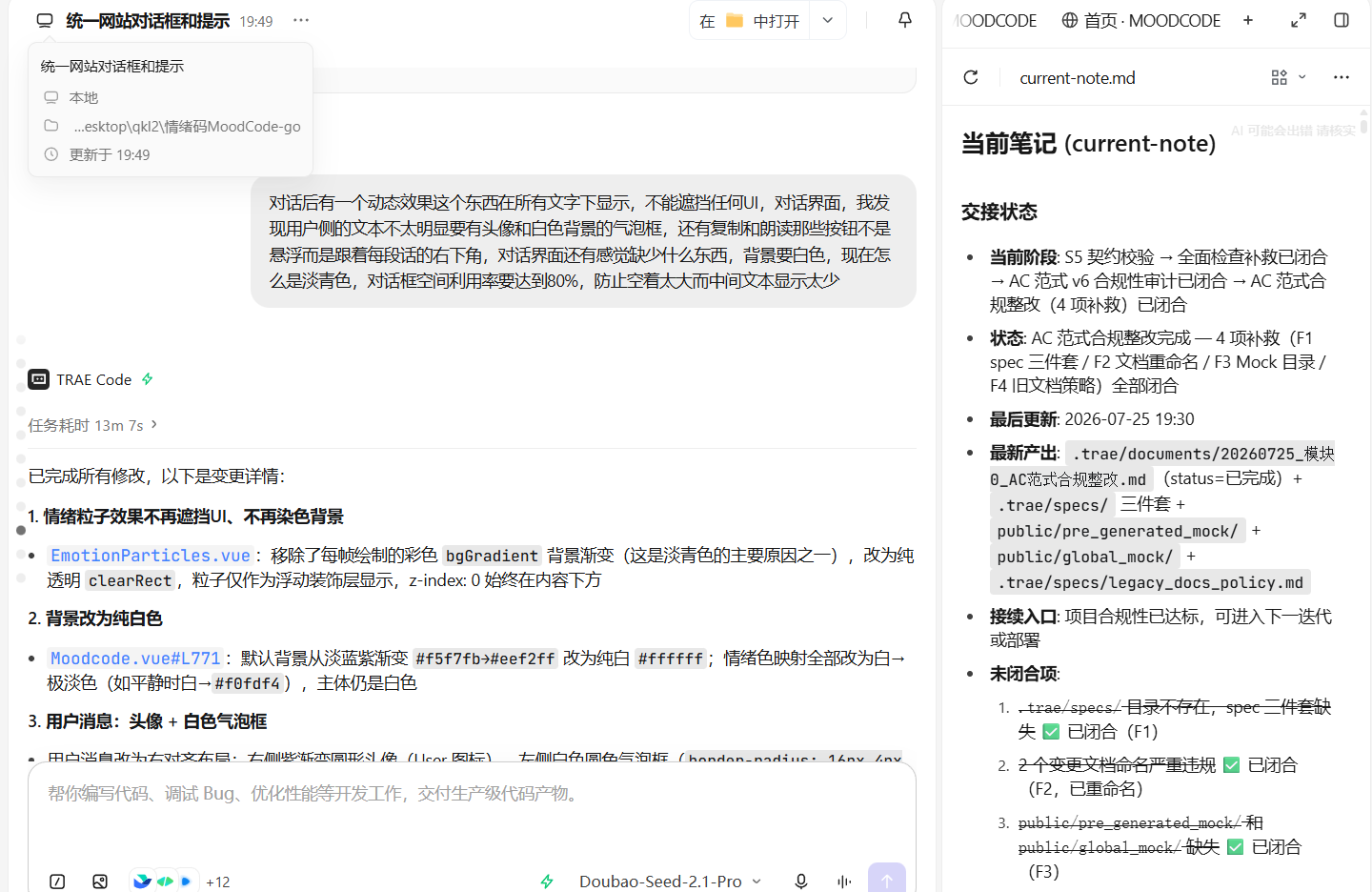This screenshot has width=1372, height=892.
Task: Expand the dropdown arrow beside 中打开
Action: point(828,21)
